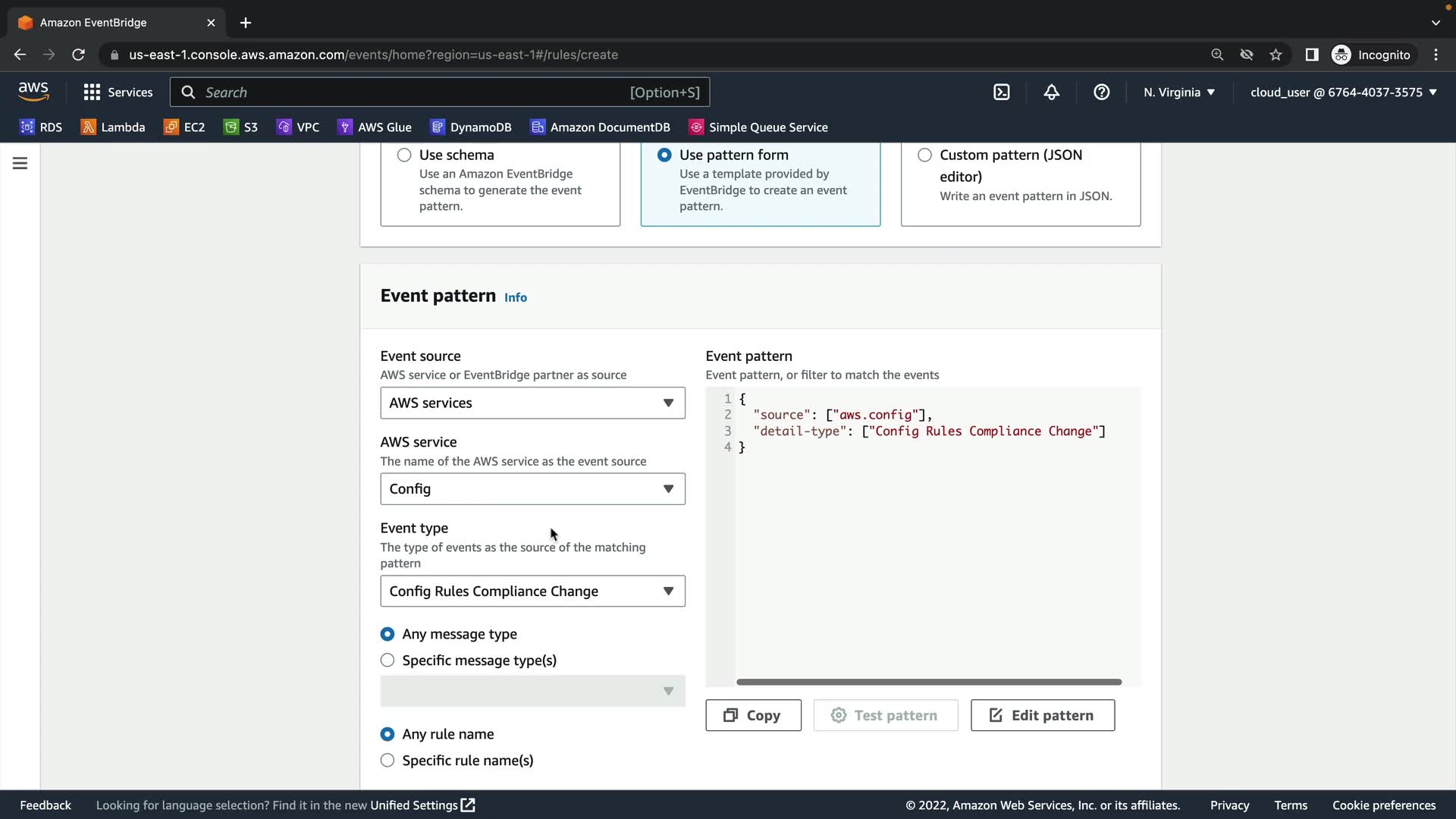Open the AWS service Config dropdown
This screenshot has height=819, width=1456.
point(532,488)
